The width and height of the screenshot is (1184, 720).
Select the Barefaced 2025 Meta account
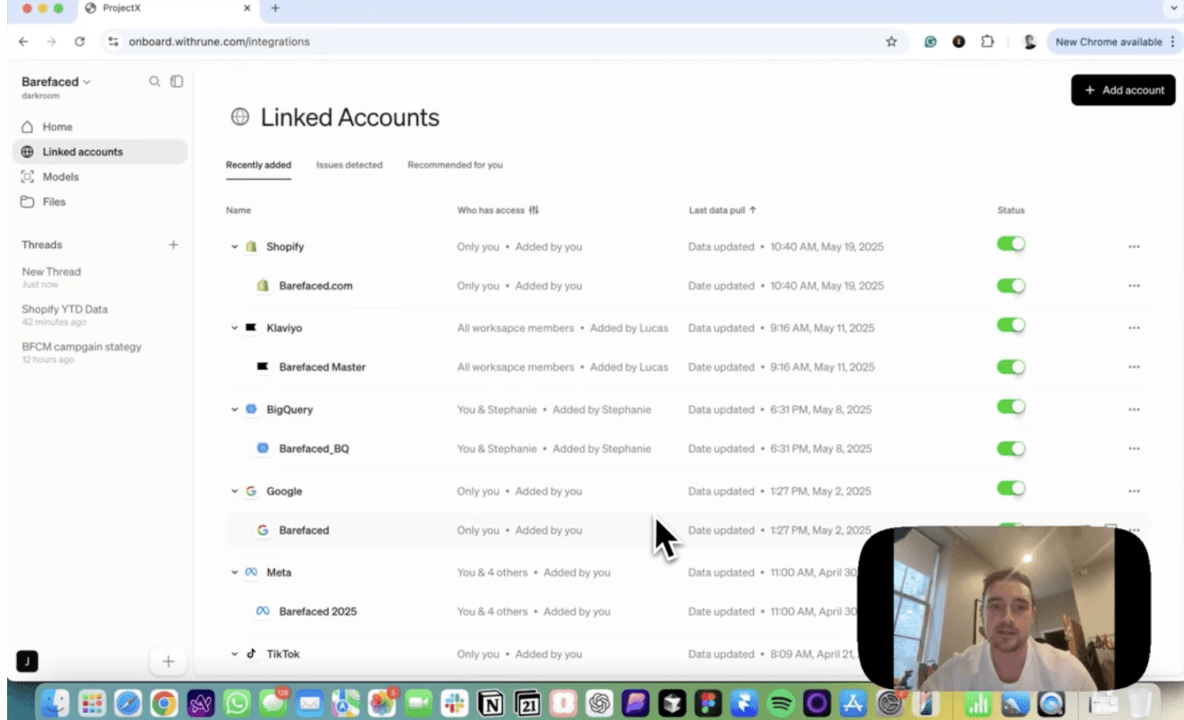(318, 612)
